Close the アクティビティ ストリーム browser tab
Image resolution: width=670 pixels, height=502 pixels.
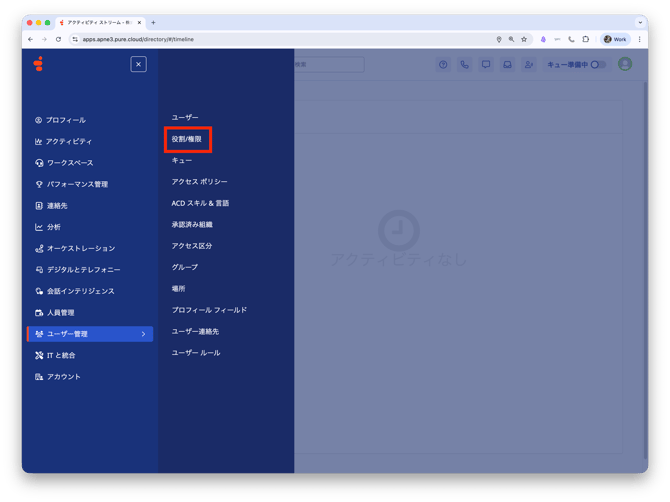click(x=139, y=23)
